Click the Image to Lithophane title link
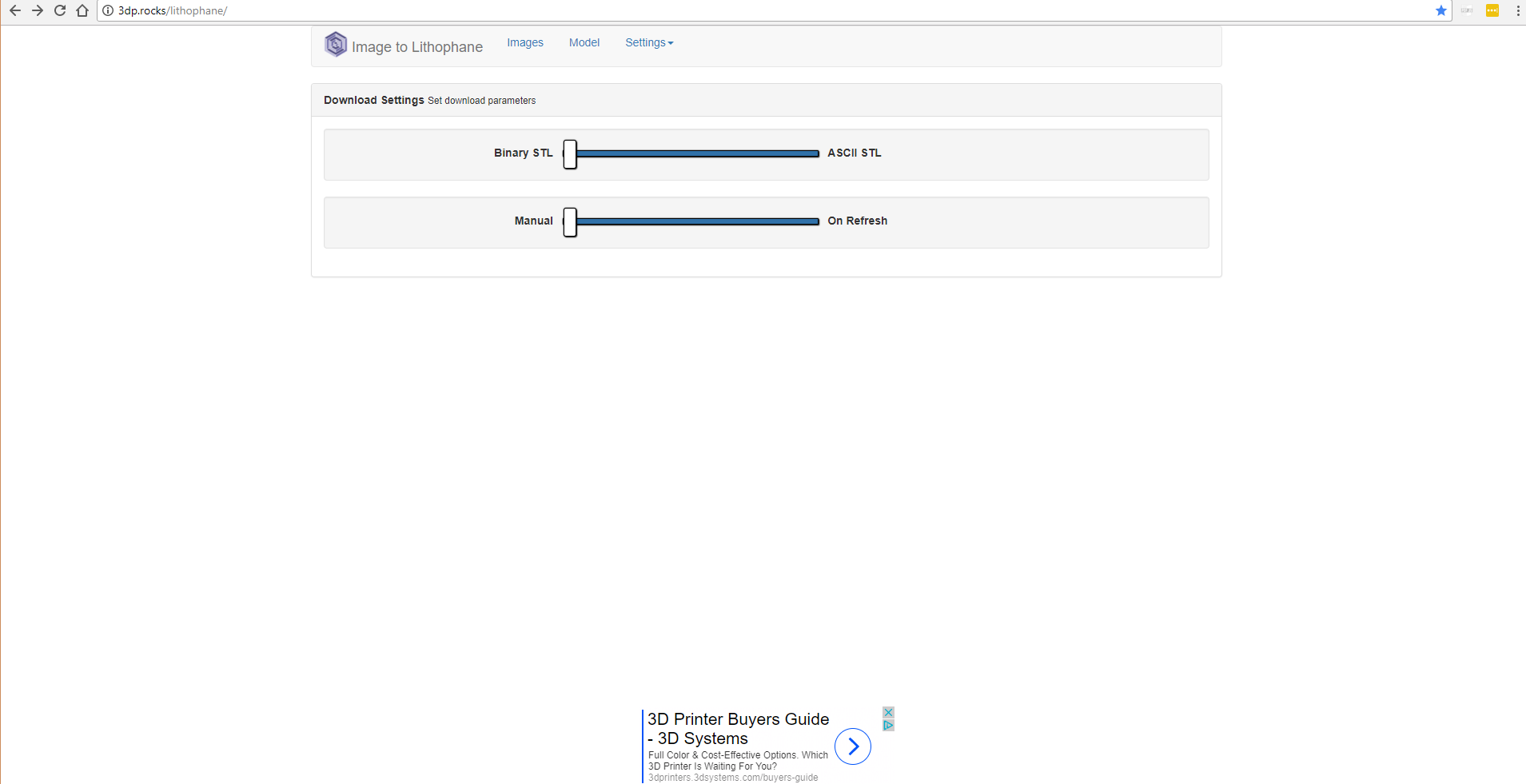Viewport: 1526px width, 784px height. 417,47
